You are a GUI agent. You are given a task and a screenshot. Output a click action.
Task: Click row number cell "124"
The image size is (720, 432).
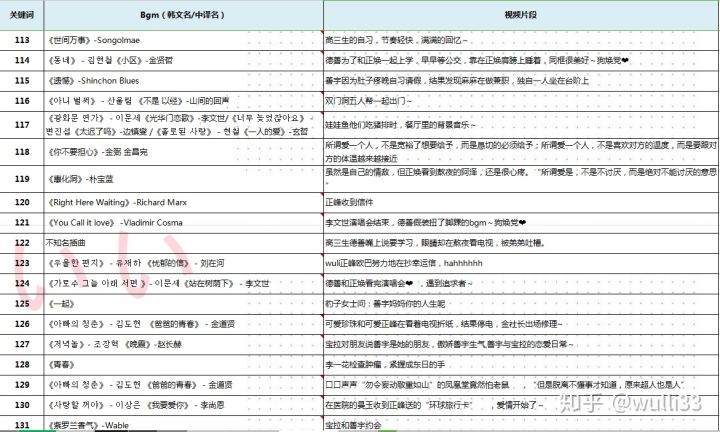pyautogui.click(x=22, y=283)
